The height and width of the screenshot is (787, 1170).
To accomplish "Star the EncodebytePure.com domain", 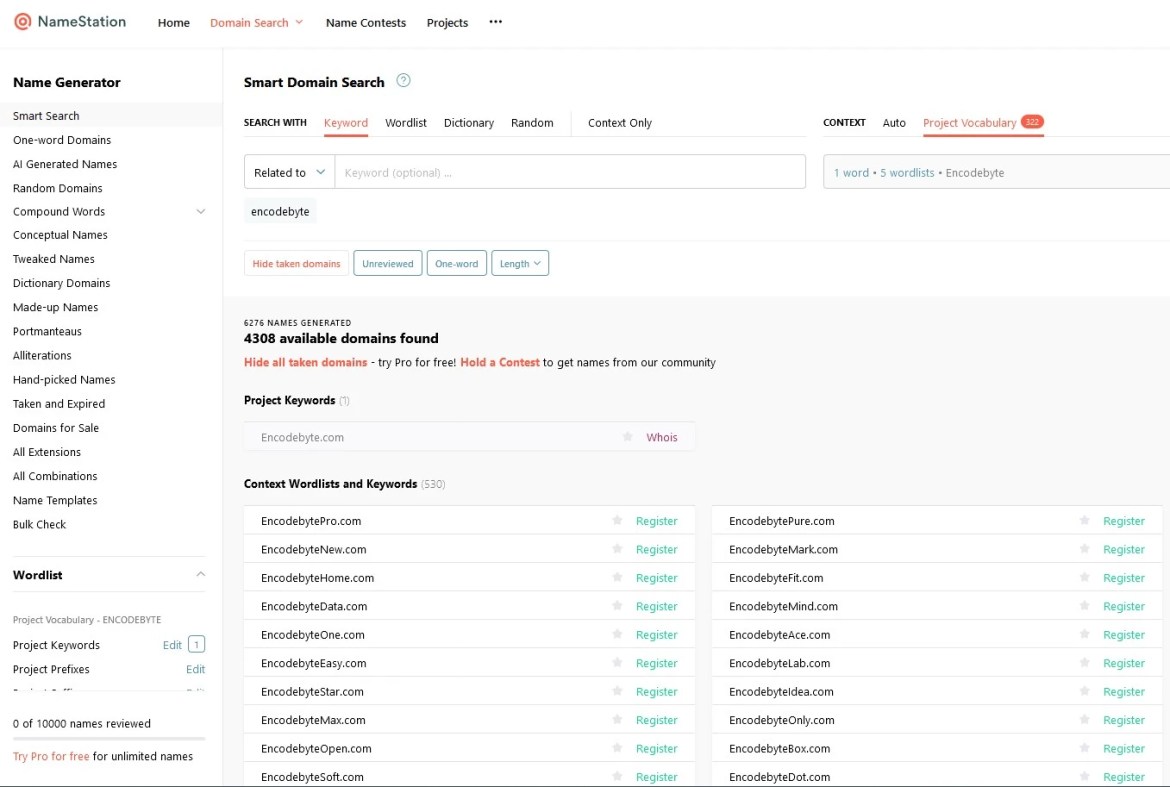I will tap(1084, 520).
